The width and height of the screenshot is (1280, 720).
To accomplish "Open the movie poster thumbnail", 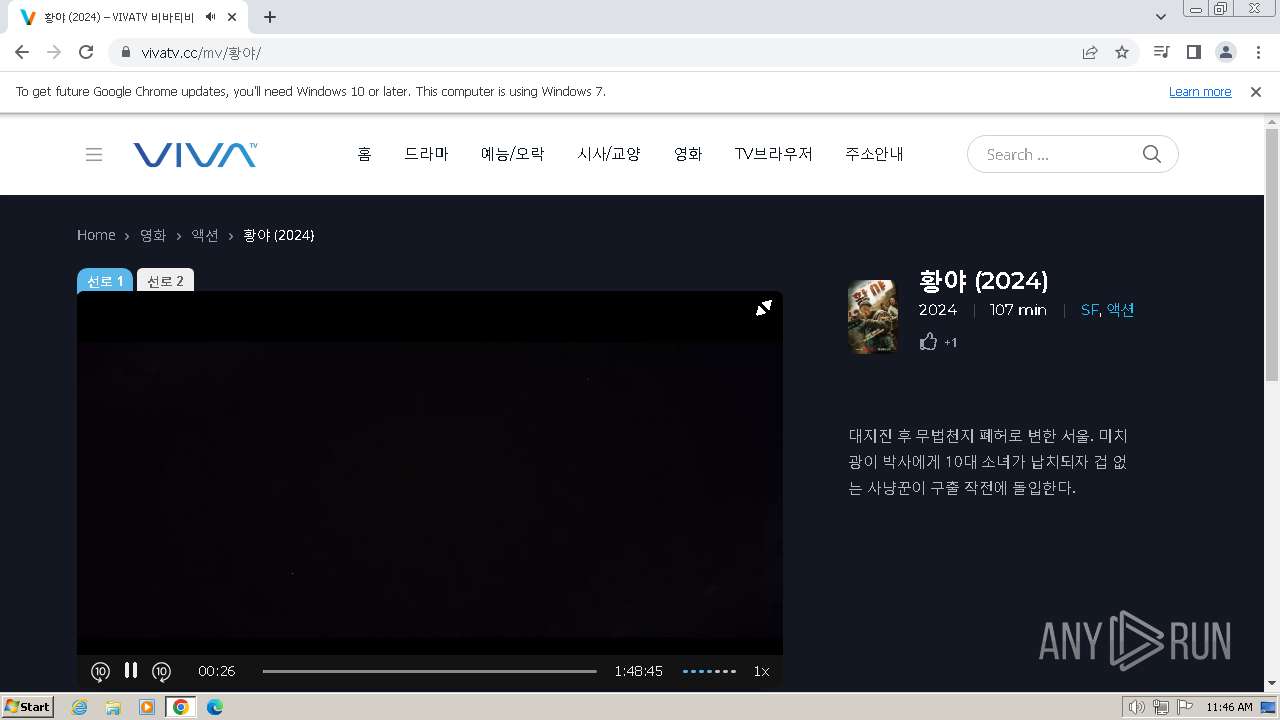I will (x=873, y=317).
